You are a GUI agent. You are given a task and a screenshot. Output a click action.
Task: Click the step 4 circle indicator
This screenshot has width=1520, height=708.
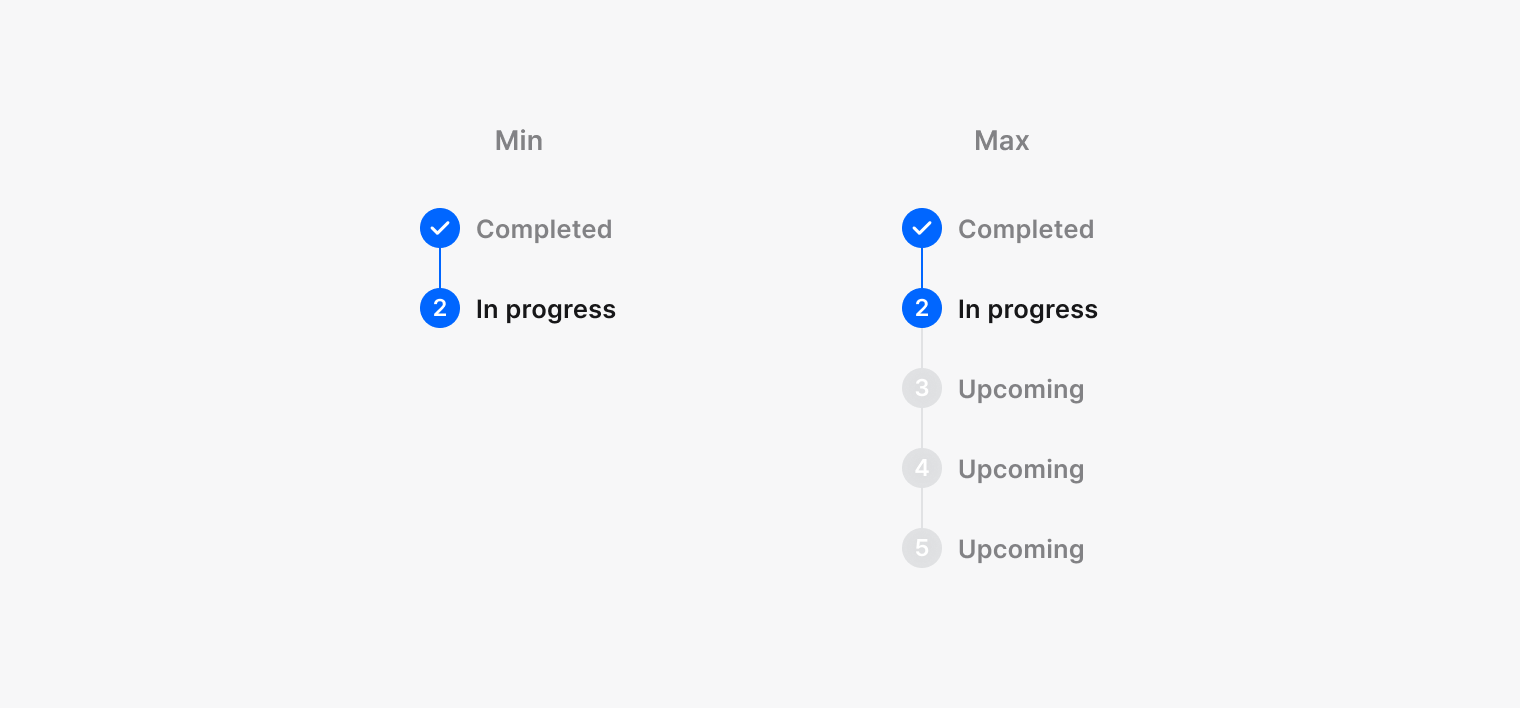[x=922, y=468]
